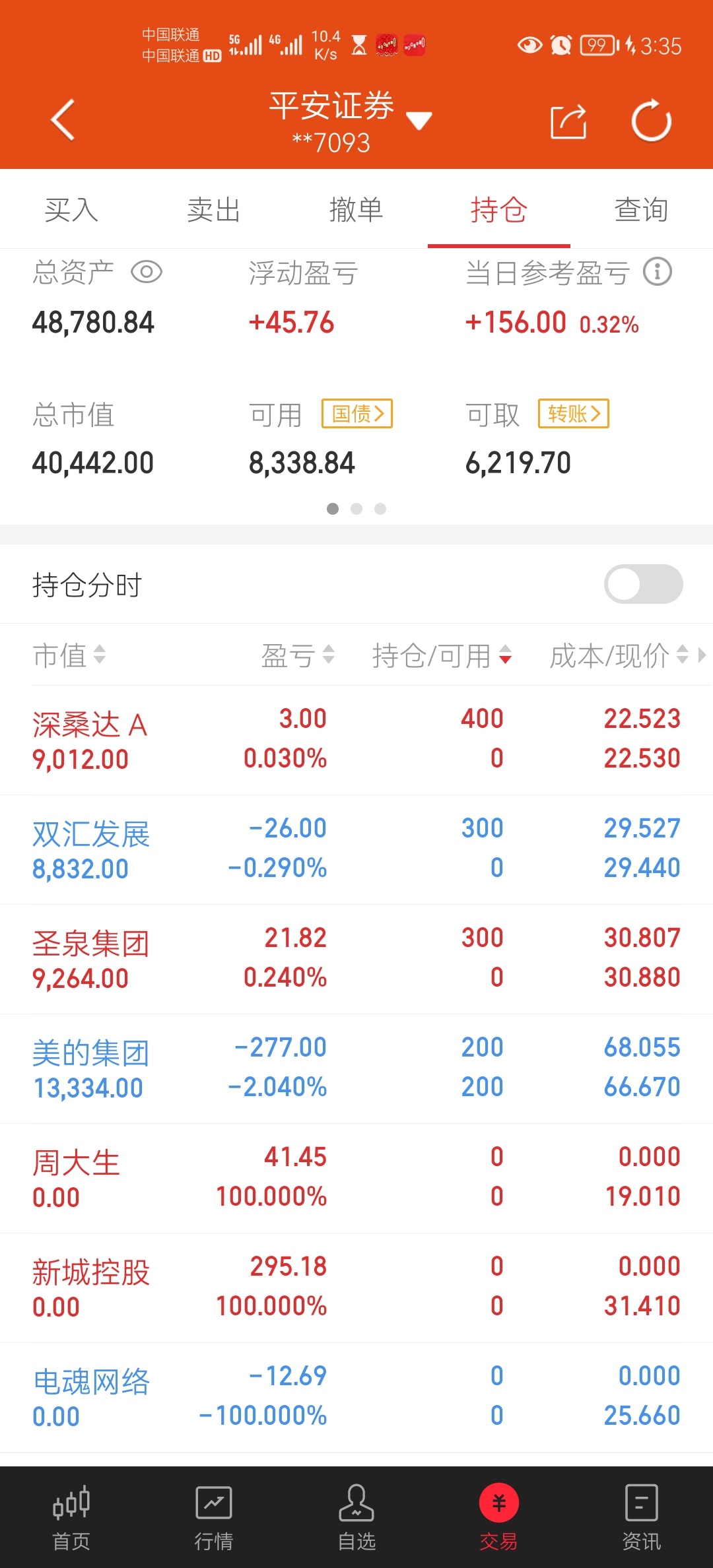This screenshot has height=1568, width=713.
Task: Refresh holdings with circular arrow icon
Action: click(x=651, y=121)
